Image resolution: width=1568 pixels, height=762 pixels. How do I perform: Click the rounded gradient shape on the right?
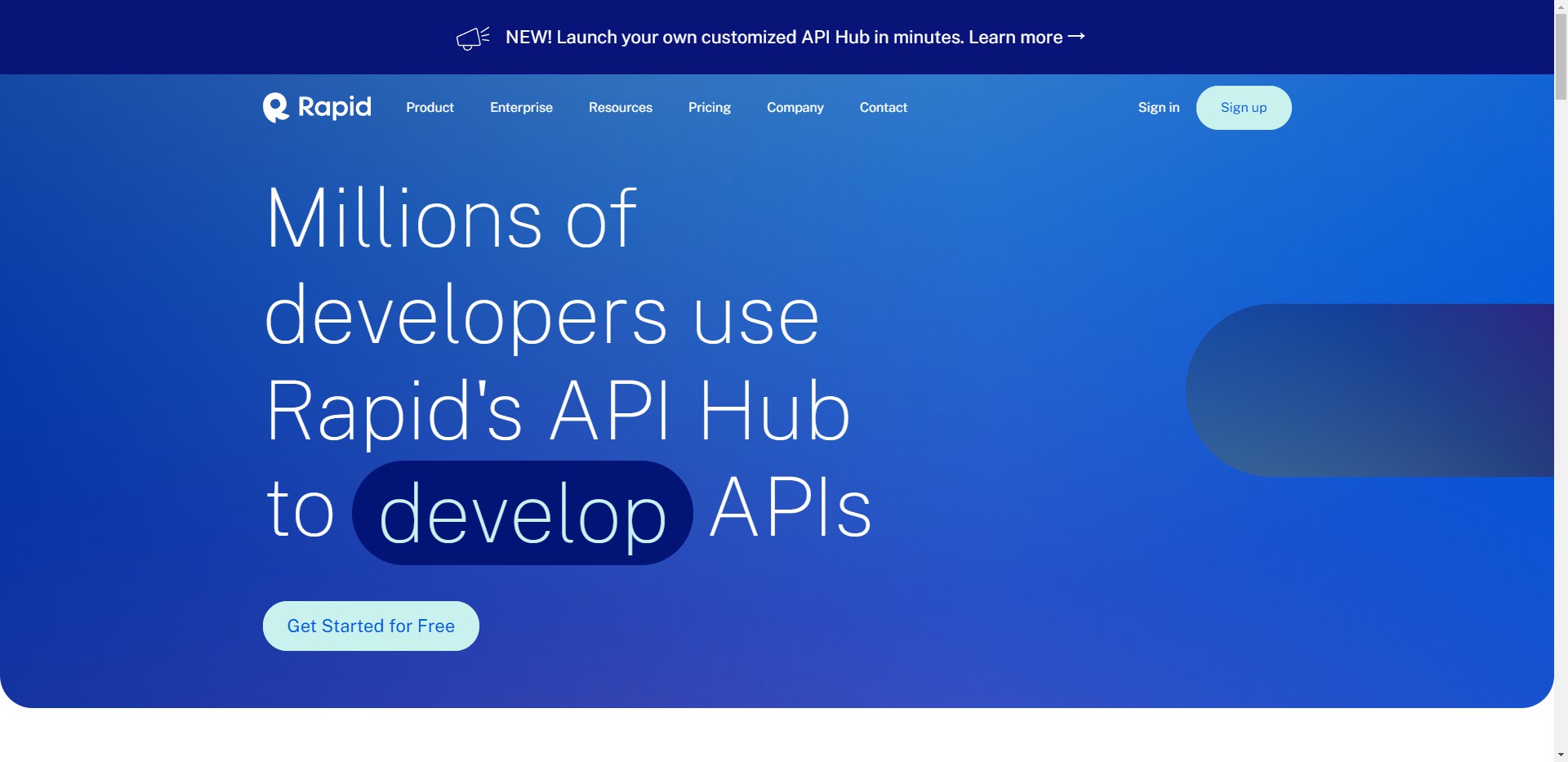(x=1388, y=390)
